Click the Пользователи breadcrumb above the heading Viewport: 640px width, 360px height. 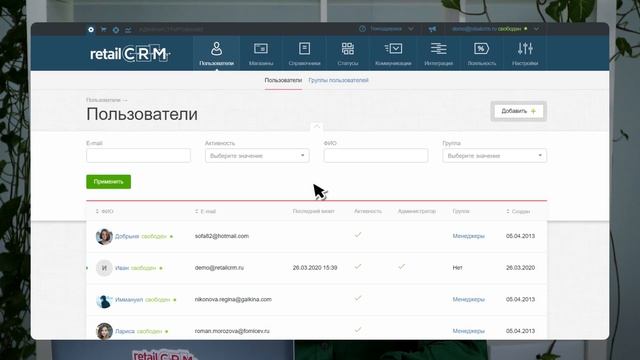(103, 100)
